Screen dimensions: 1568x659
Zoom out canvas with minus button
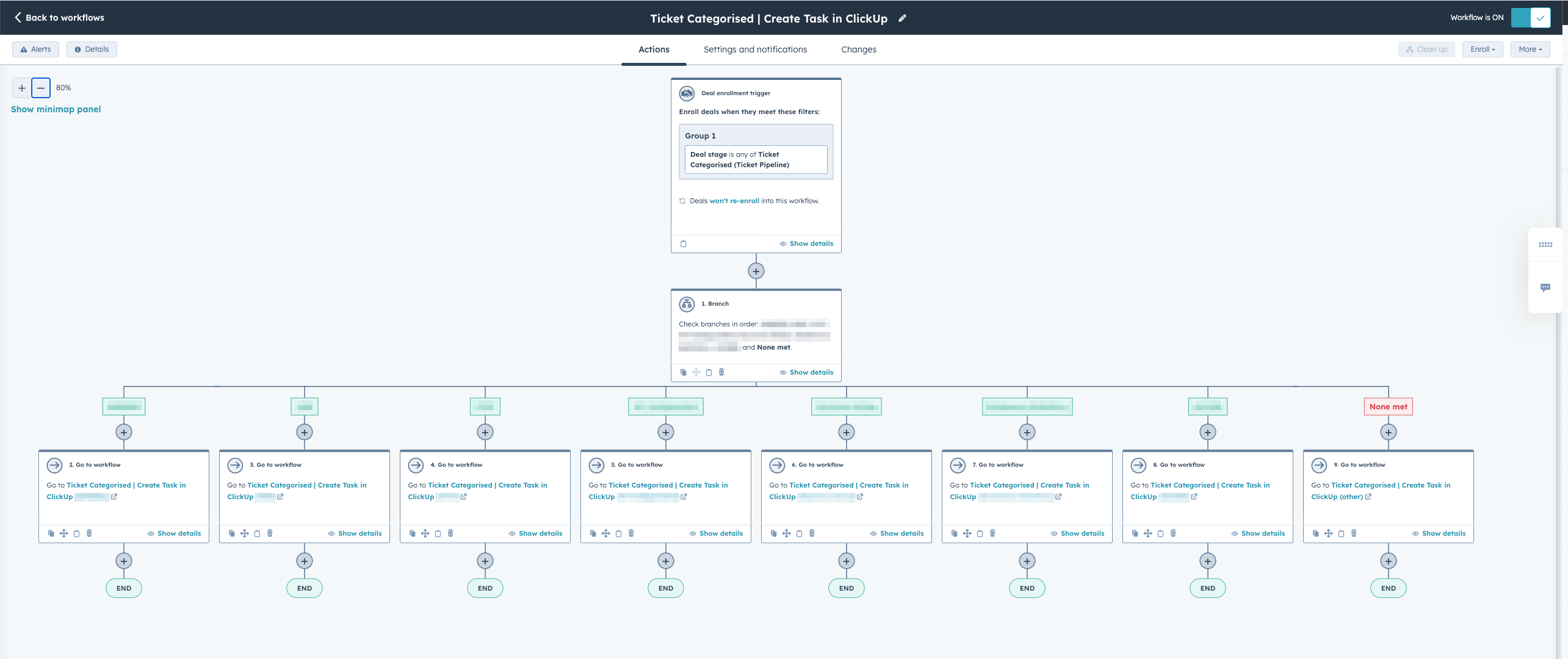41,88
